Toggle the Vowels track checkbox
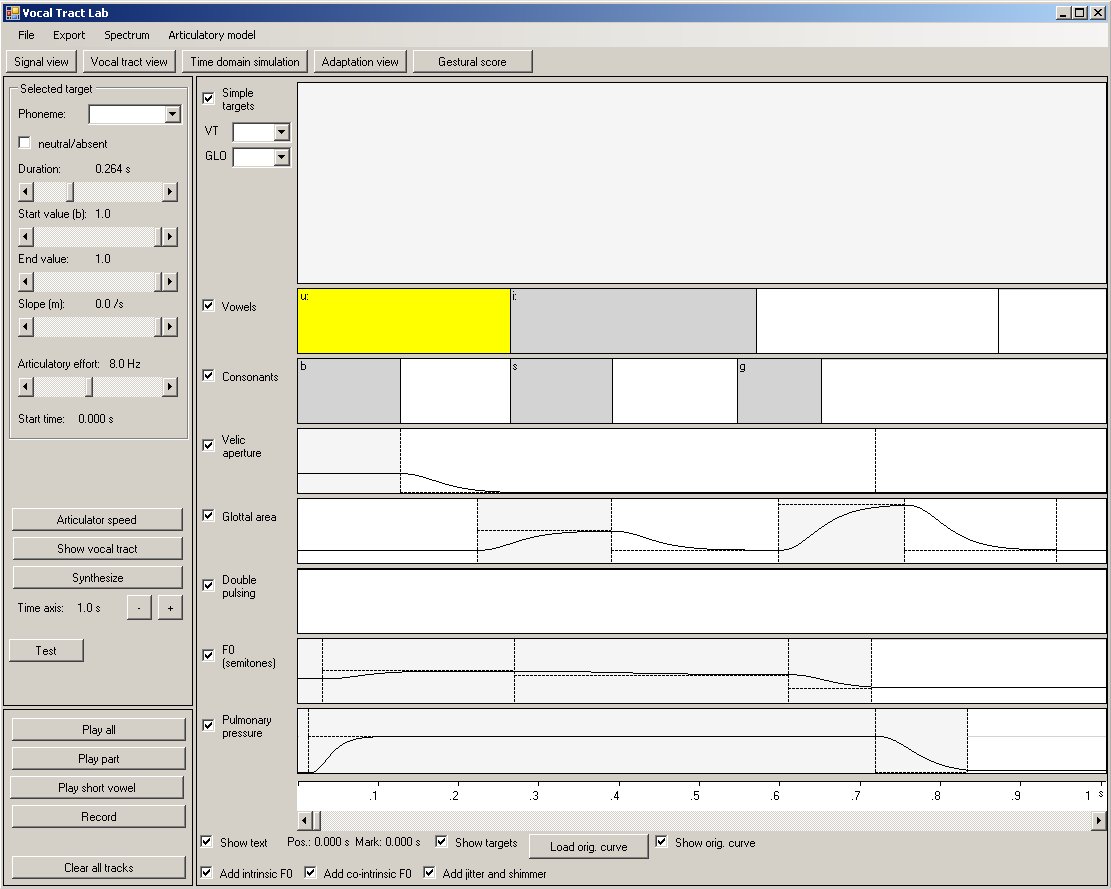This screenshot has height=889, width=1111. tap(209, 306)
